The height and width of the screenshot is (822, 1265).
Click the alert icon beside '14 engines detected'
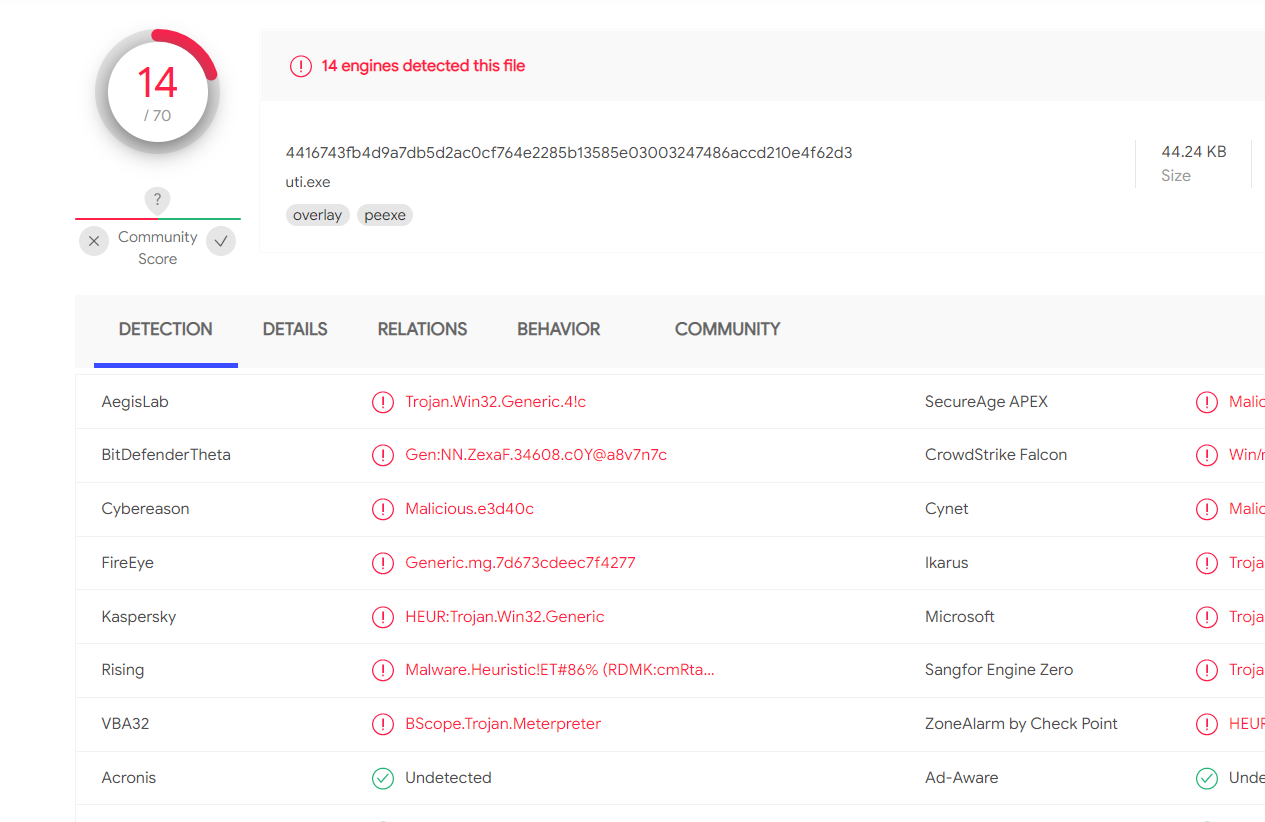(301, 66)
